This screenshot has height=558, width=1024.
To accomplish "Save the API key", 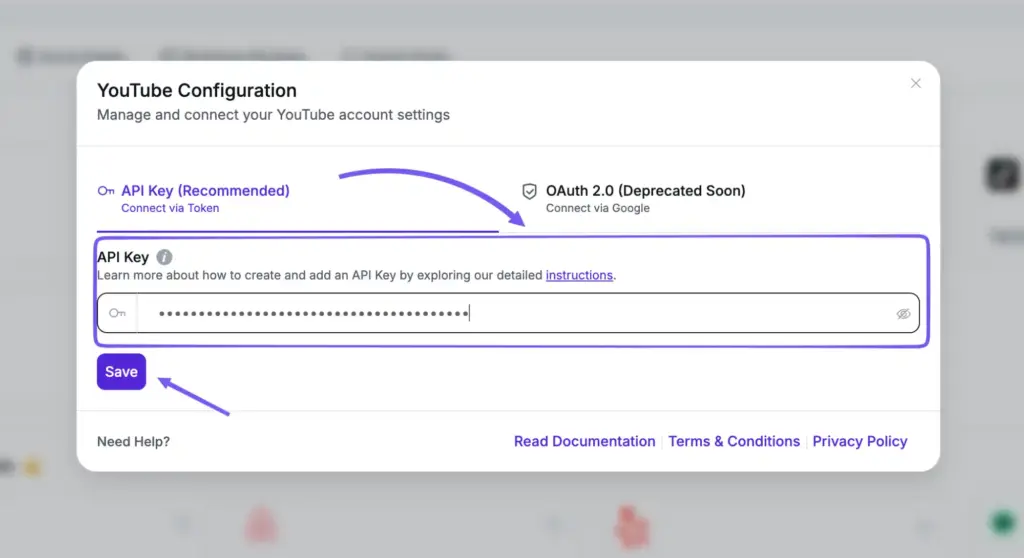I will (x=121, y=371).
